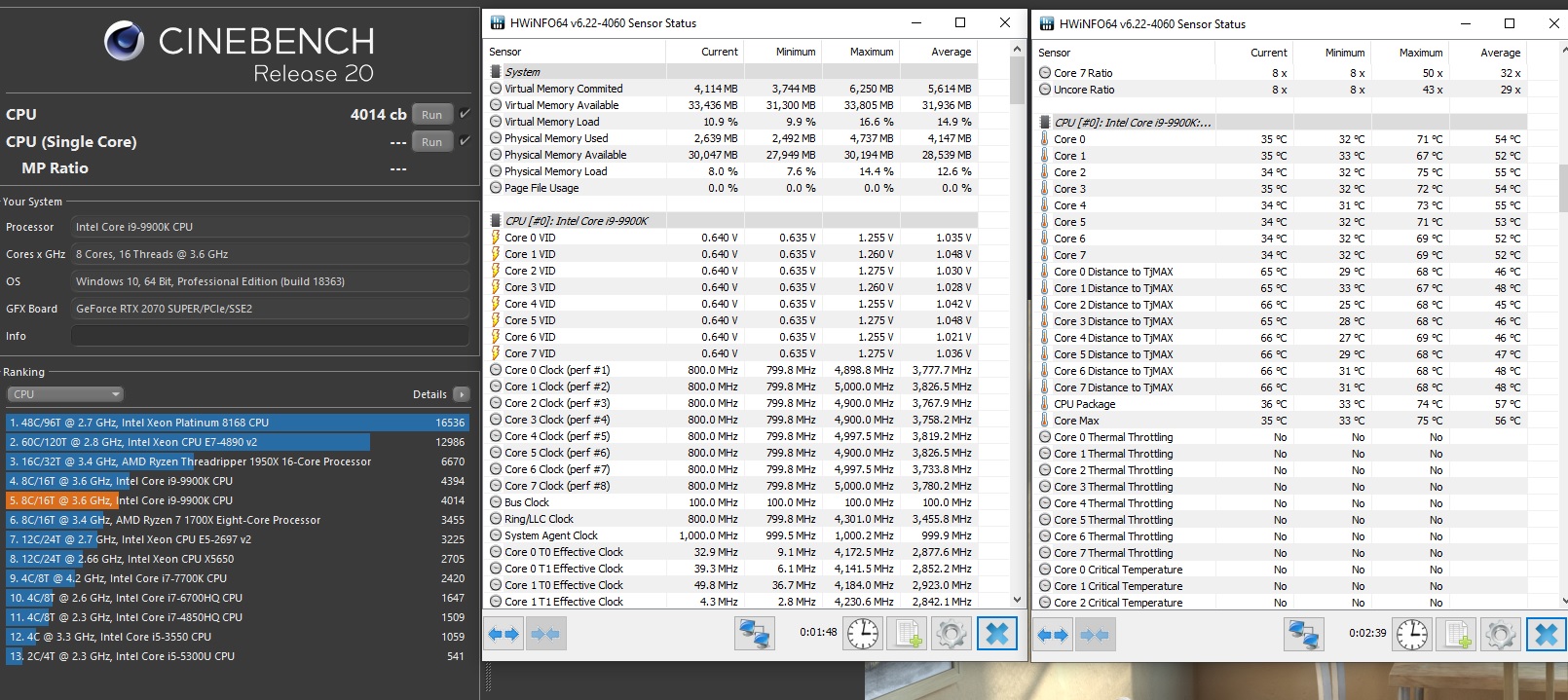Click the icon beside Core 0 Thermal Throttling
Image resolution: width=1568 pixels, height=700 pixels.
1045,437
